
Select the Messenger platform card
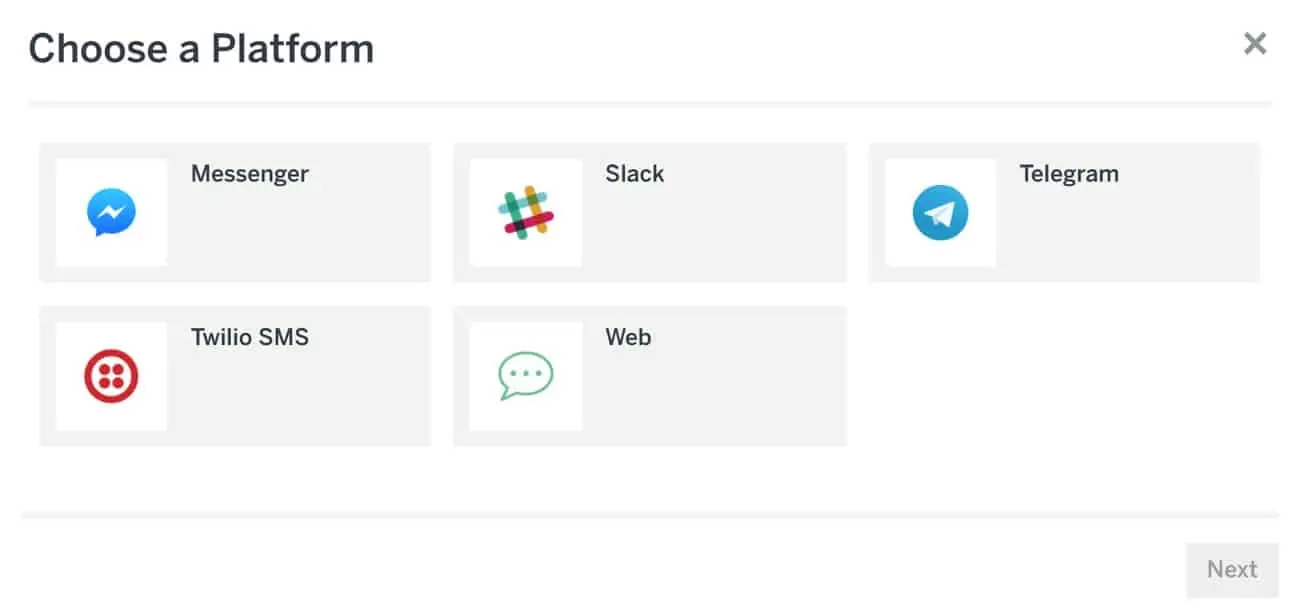tap(300, 230)
